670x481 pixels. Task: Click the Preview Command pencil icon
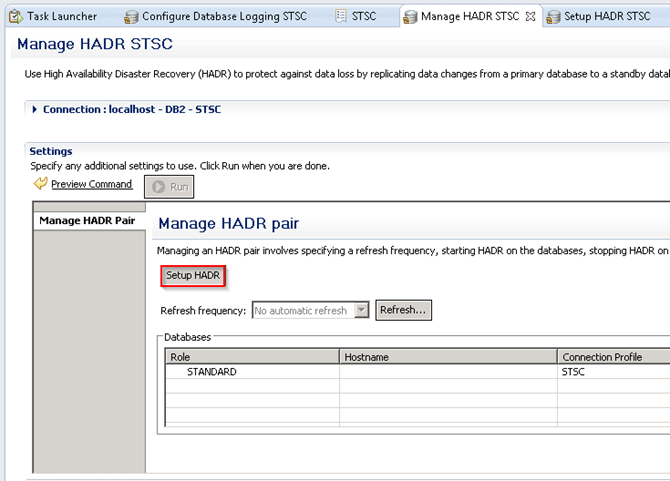(40, 185)
